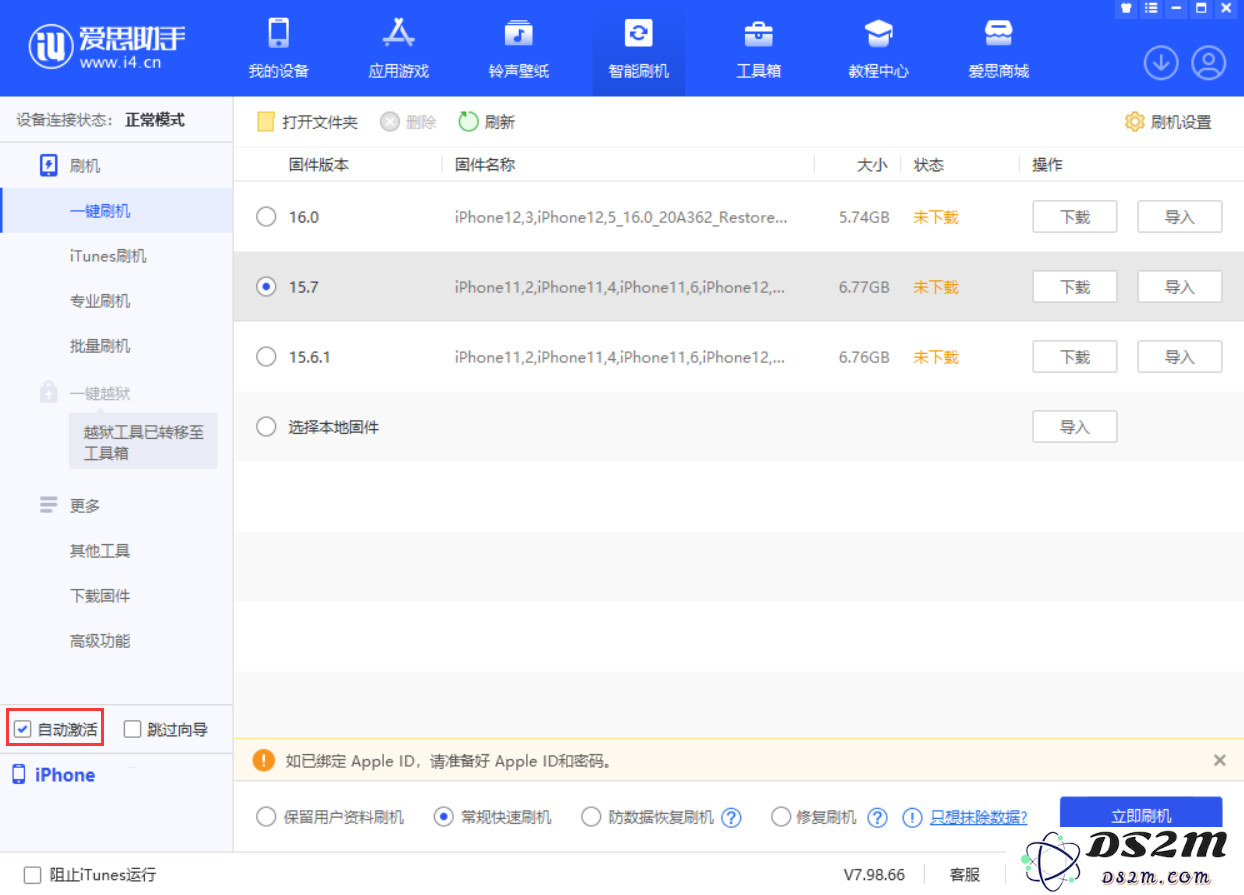
Task: Click the 固件版本 column header
Action: point(319,165)
